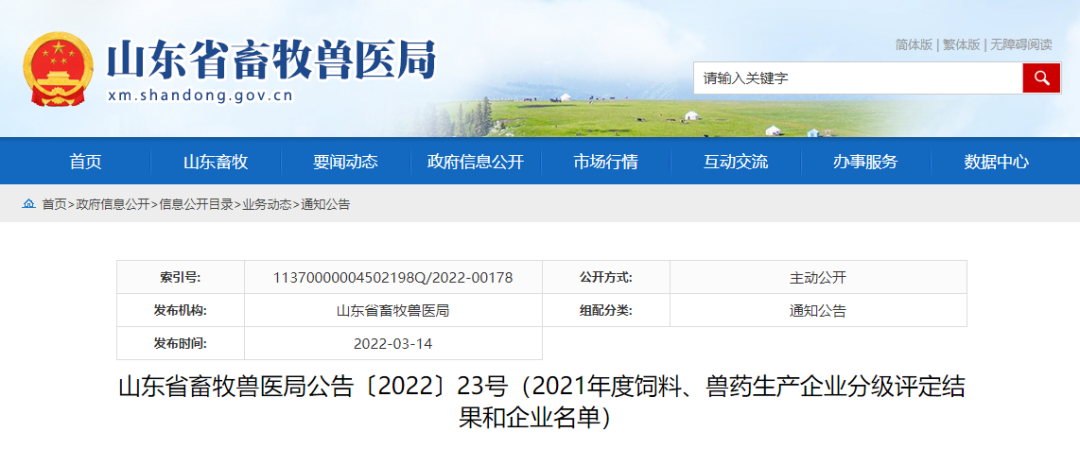Click the 主动公开 table cell
Image resolution: width=1080 pixels, height=449 pixels.
818,278
